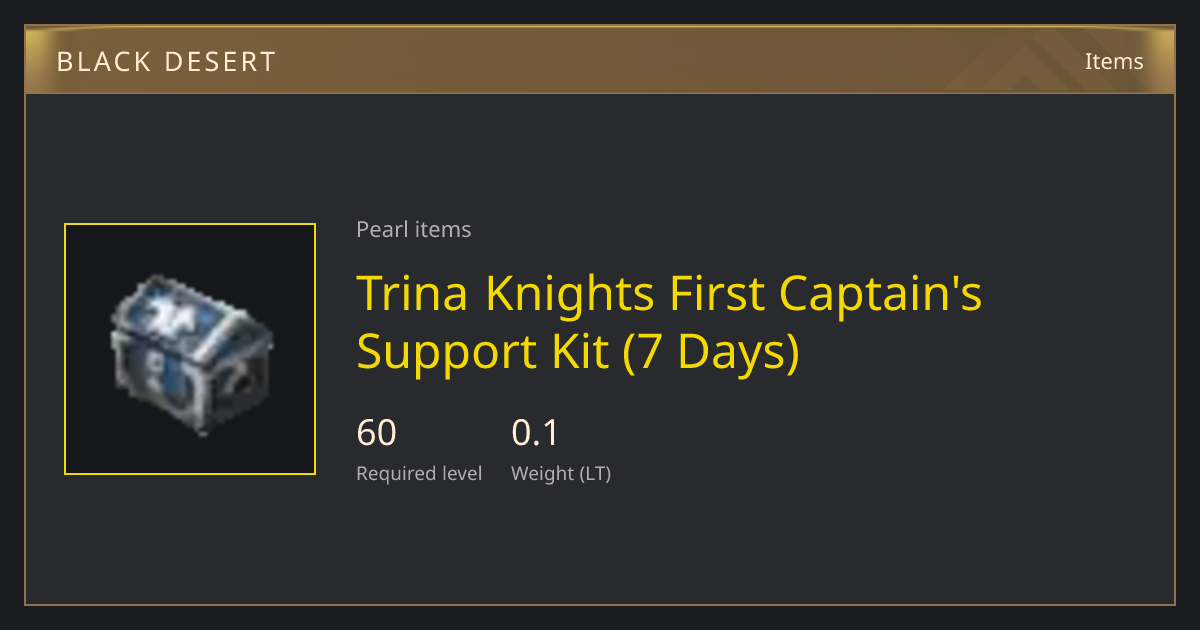Click the weight value 0.1
Image resolution: width=1200 pixels, height=630 pixels.
(535, 433)
